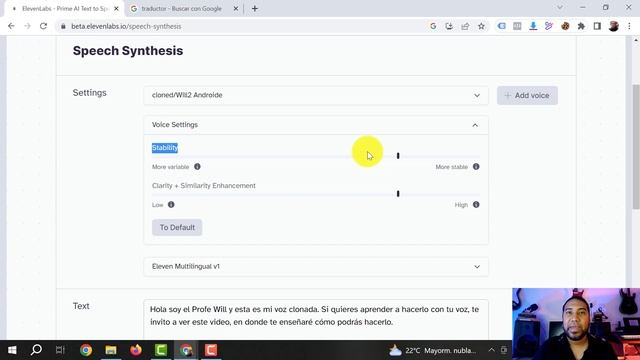This screenshot has width=640, height=360.
Task: Go back in browser history
Action: [x=11, y=26]
